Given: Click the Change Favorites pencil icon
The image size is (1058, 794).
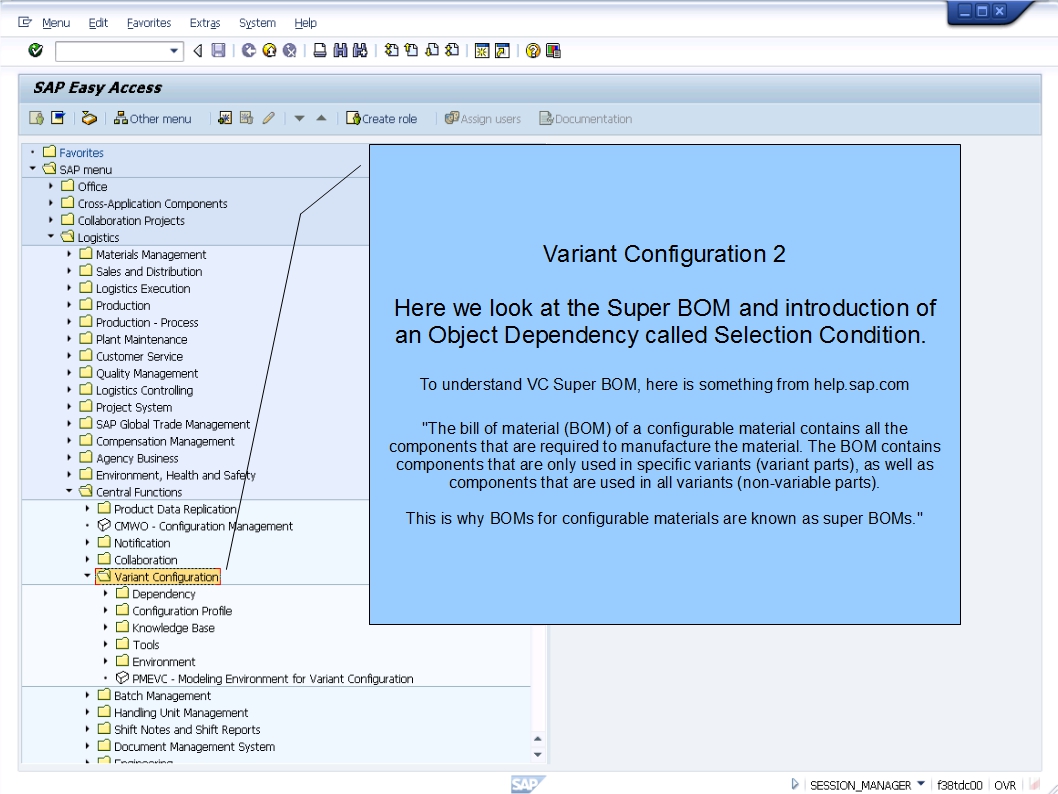Looking at the screenshot, I should (x=268, y=119).
